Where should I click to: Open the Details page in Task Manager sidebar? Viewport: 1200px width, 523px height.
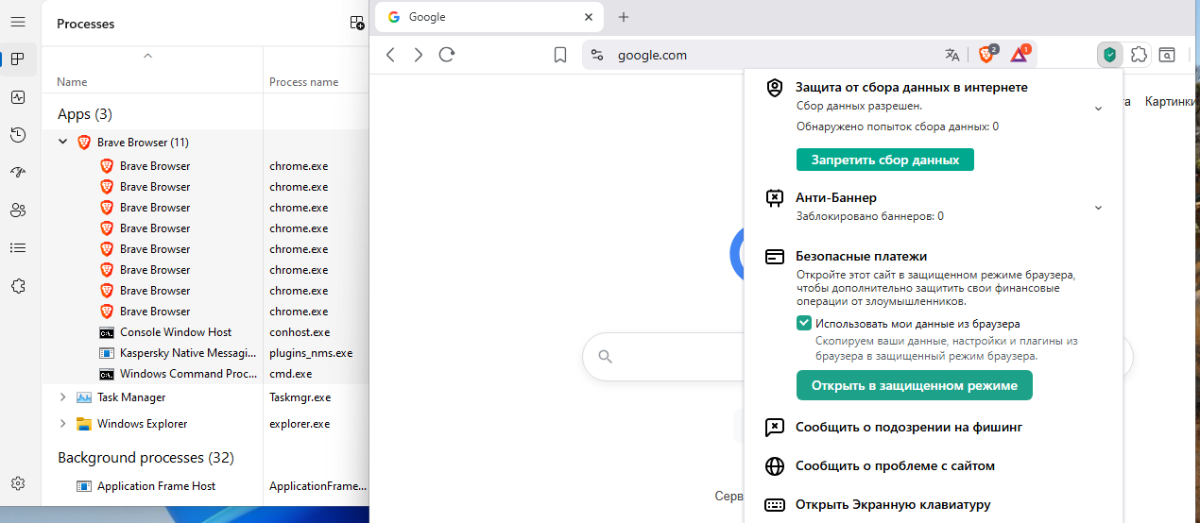(17, 247)
